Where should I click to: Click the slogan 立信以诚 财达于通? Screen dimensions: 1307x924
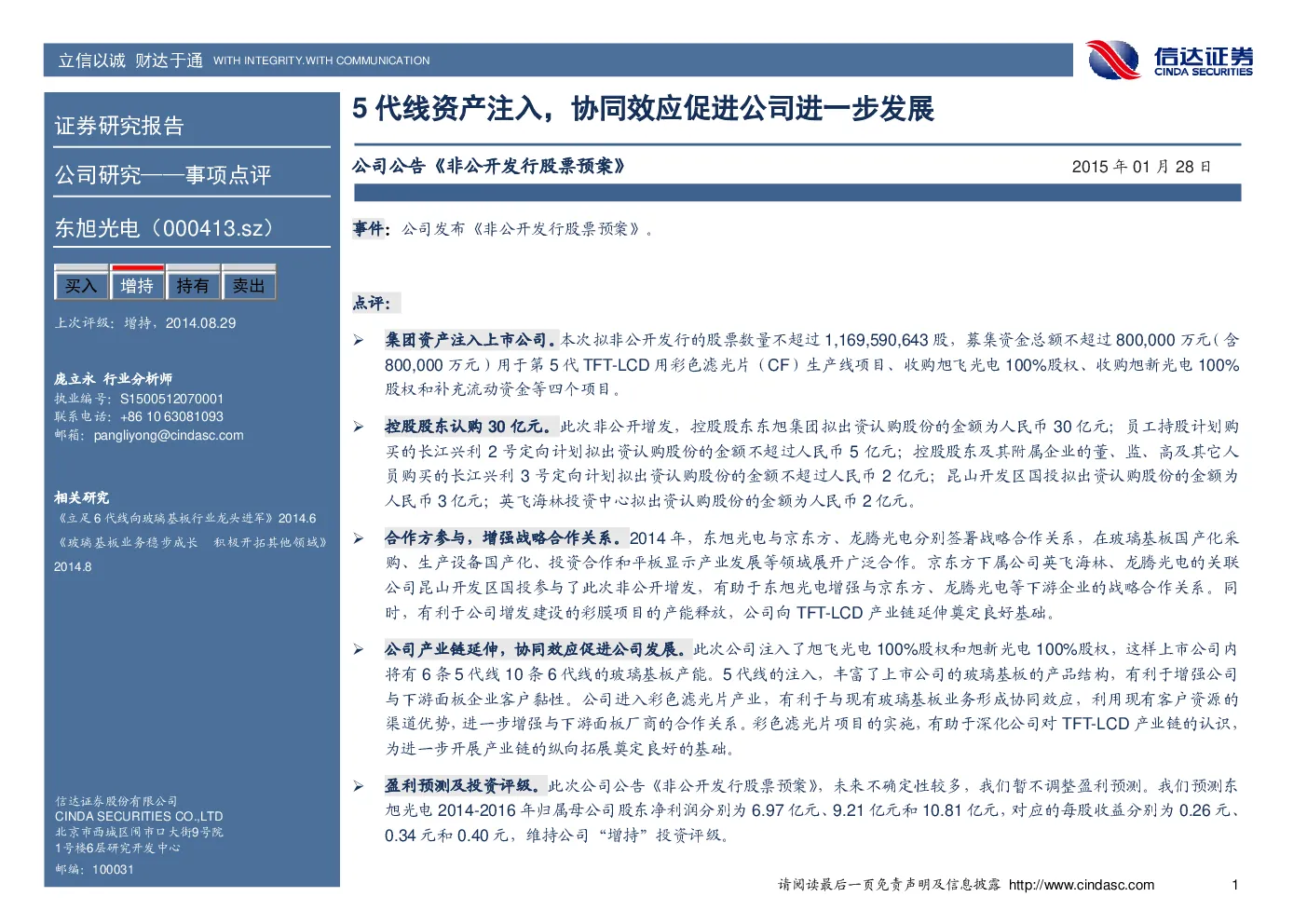tap(130, 61)
